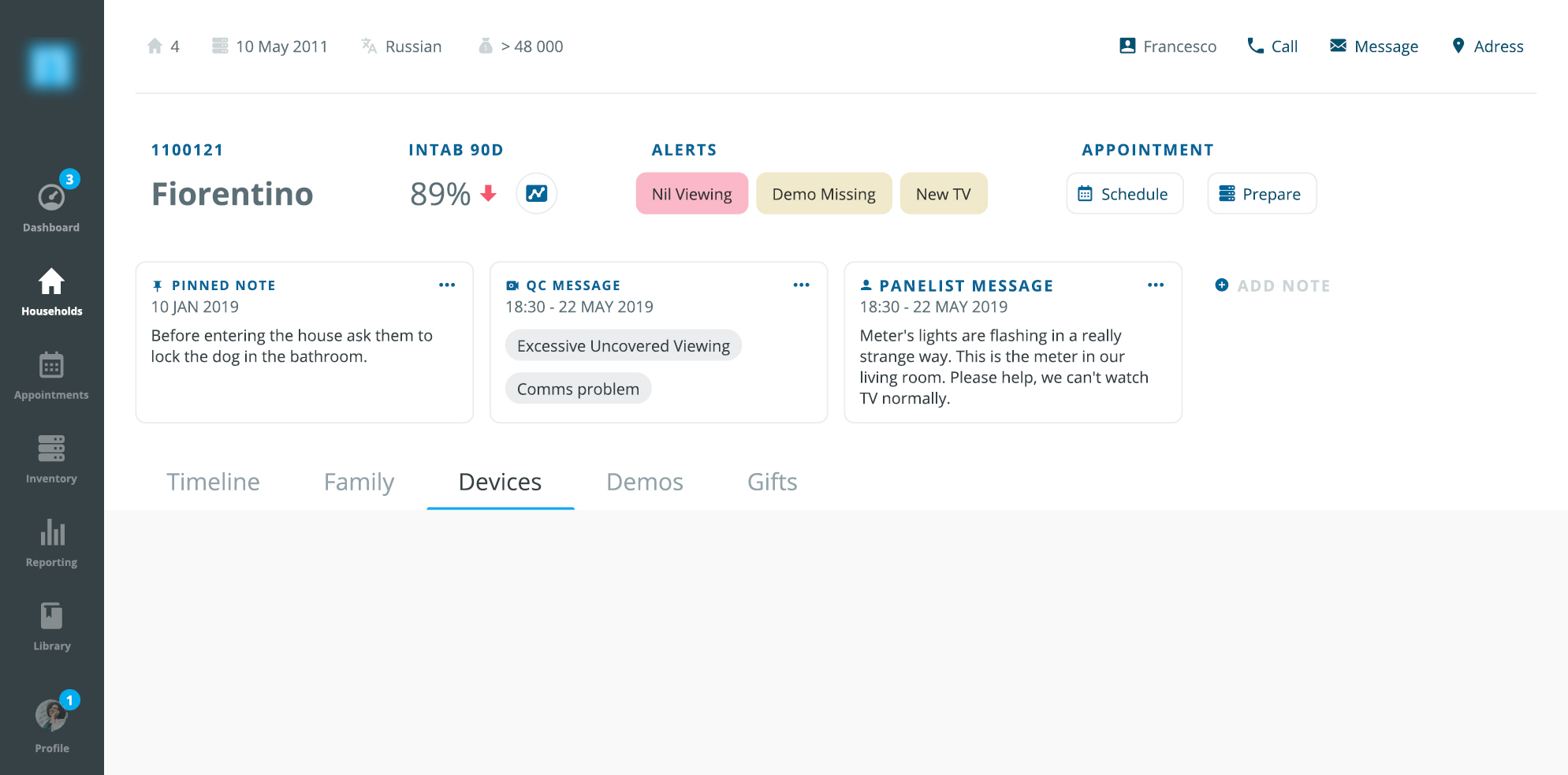Add a new note with Add Note
The height and width of the screenshot is (775, 1568).
coord(1272,285)
